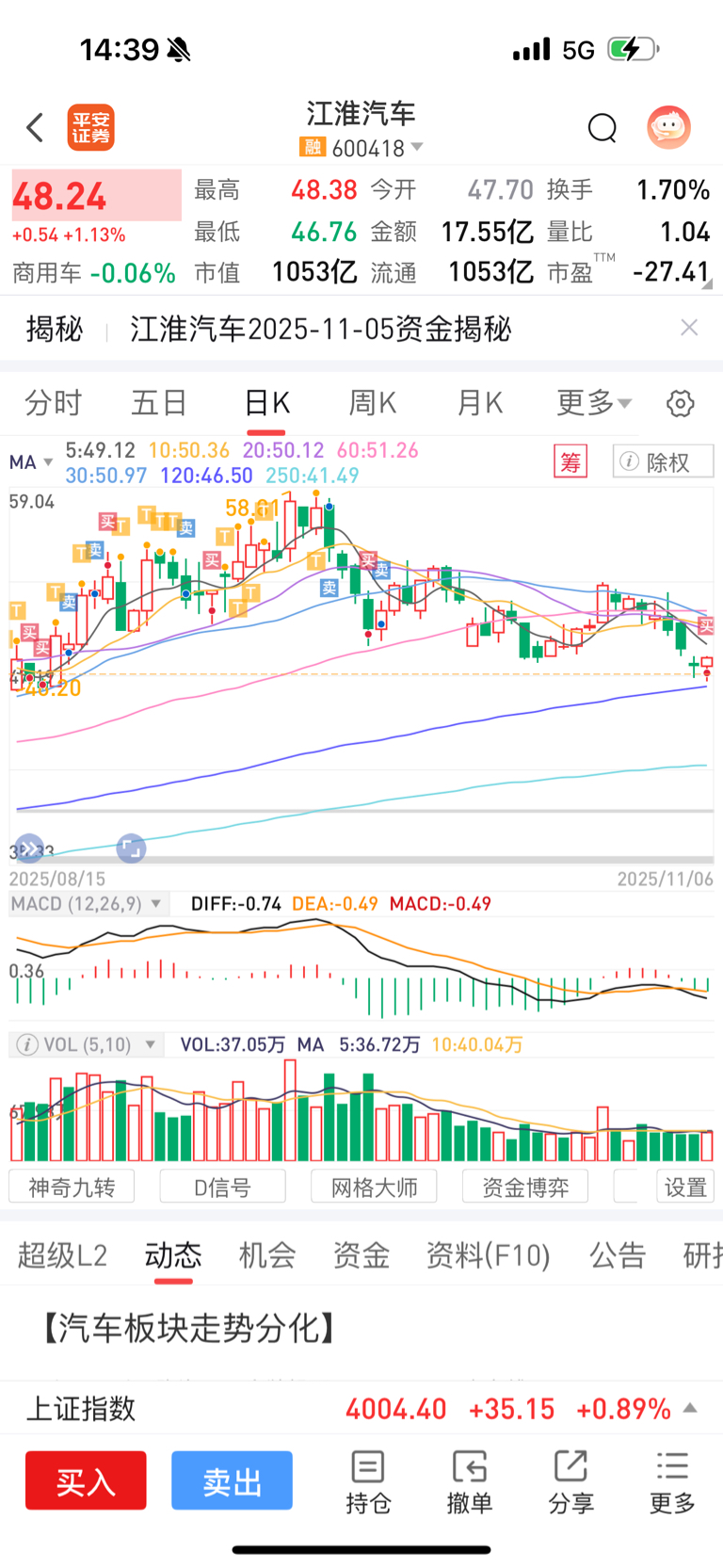This screenshot has width=723, height=1568.
Task: Tap the 融 margin badge icon
Action: pyautogui.click(x=312, y=148)
